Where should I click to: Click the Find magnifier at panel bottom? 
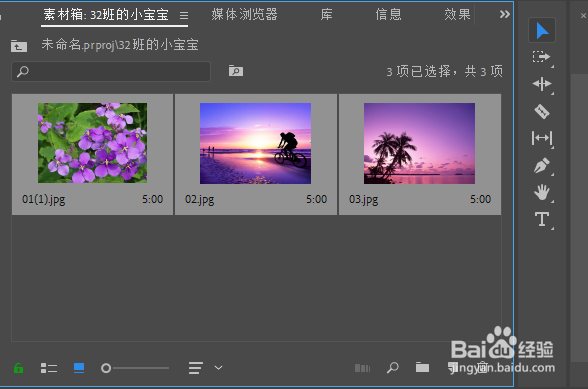coord(393,368)
